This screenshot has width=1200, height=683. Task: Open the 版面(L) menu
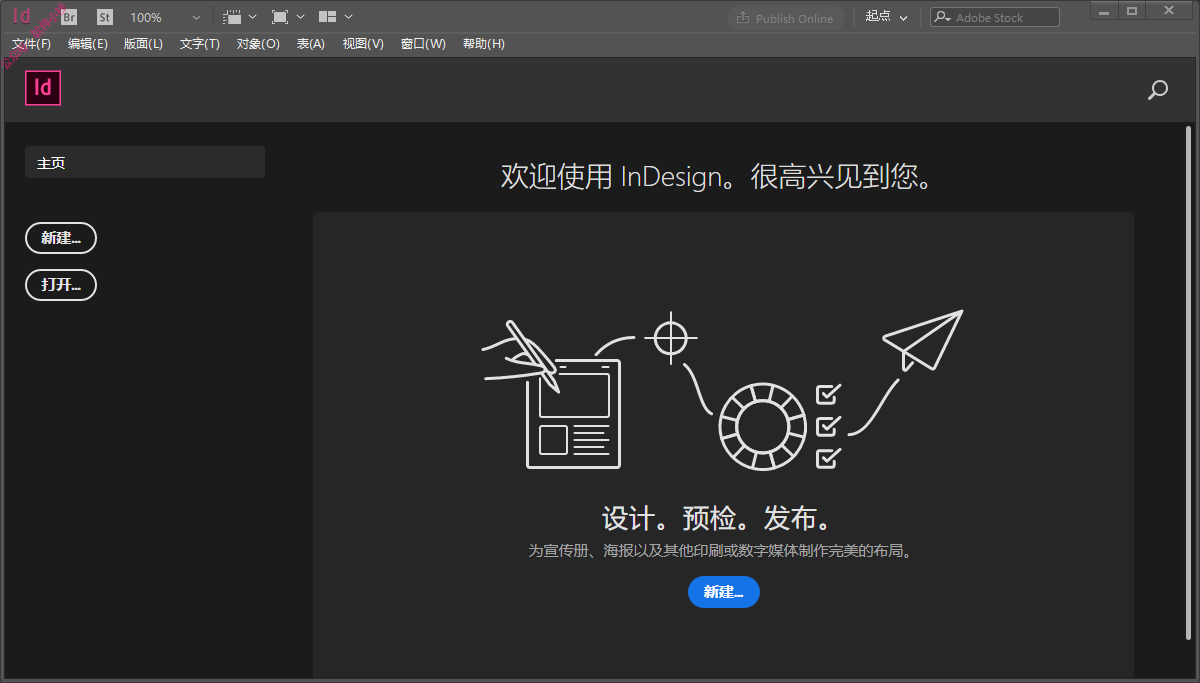coord(143,44)
